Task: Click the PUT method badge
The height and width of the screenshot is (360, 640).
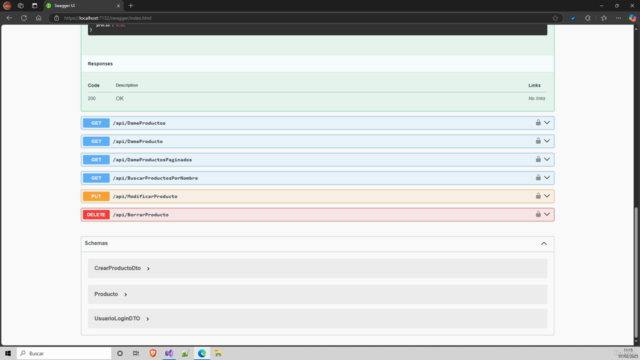Action: [x=96, y=196]
